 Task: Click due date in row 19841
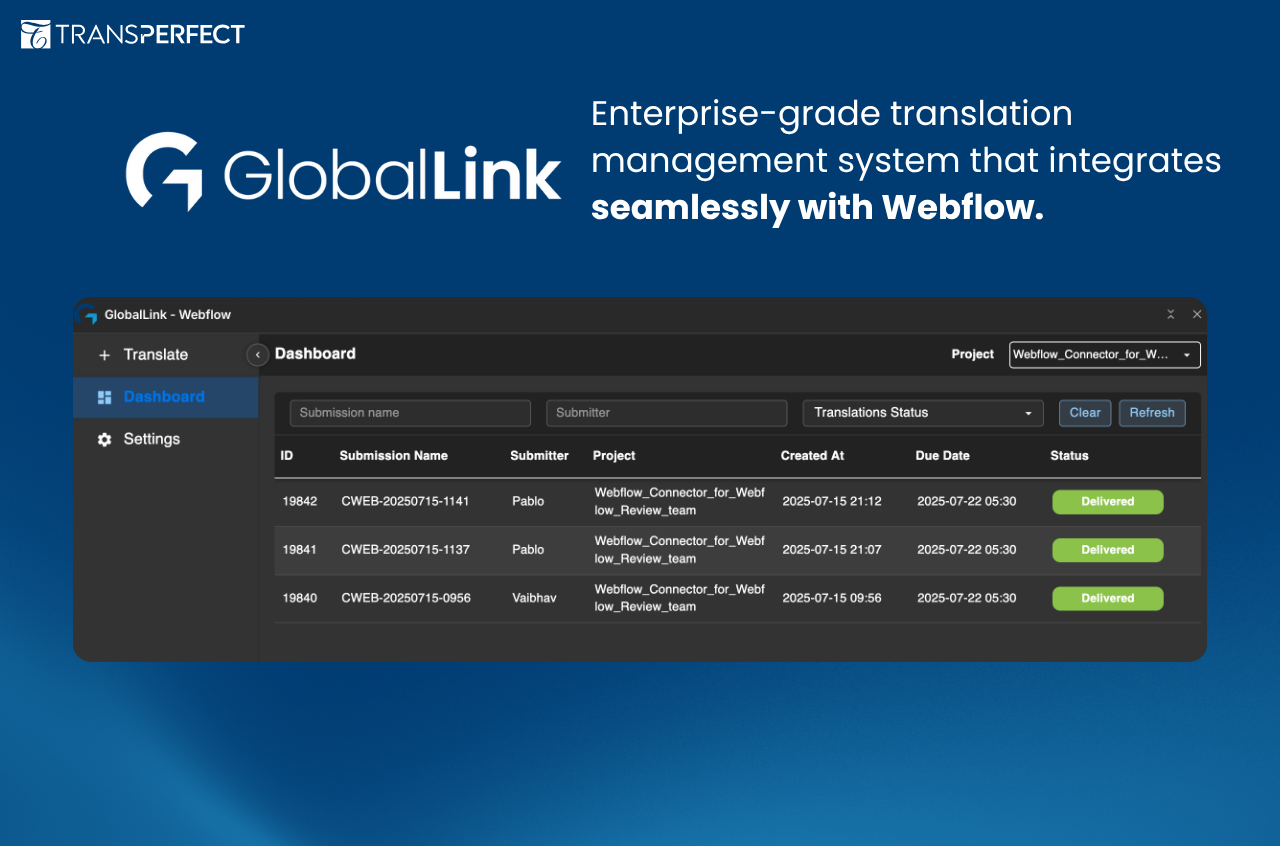click(x=967, y=550)
